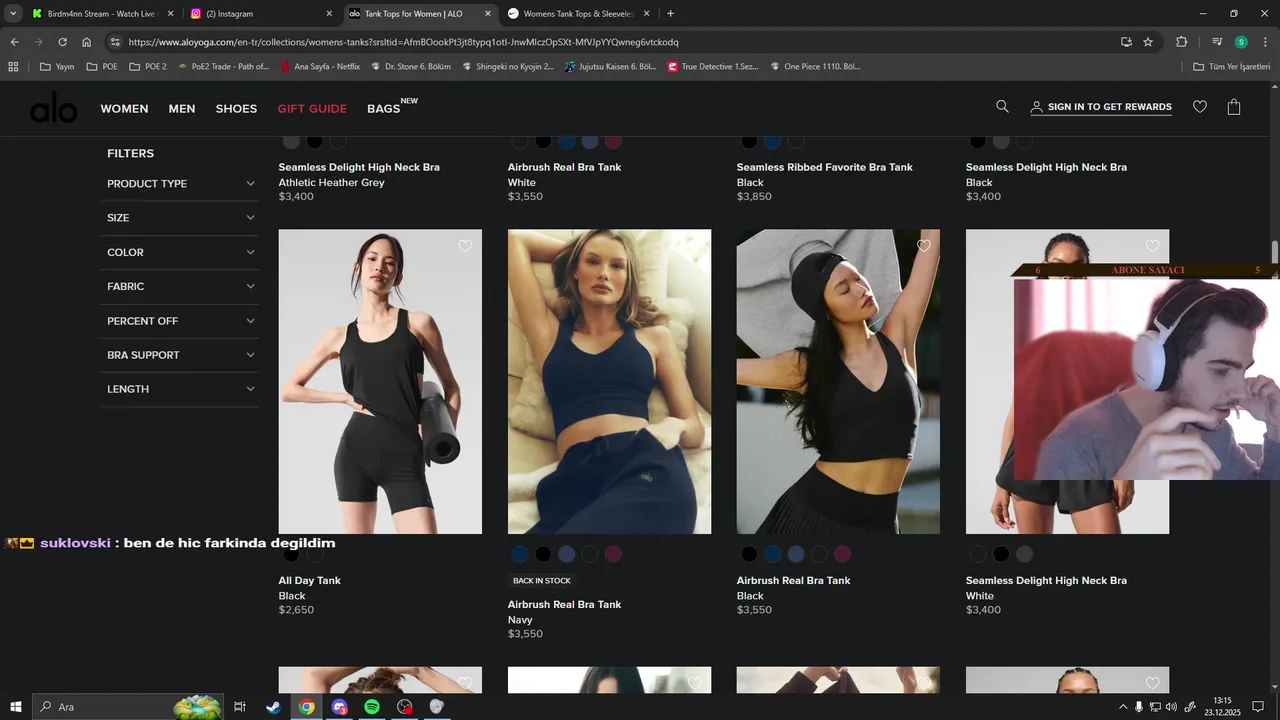Screen dimensions: 1280x720
Task: Select blue swatch under Airbrush Real Bra Tank Black
Action: pyautogui.click(x=772, y=554)
